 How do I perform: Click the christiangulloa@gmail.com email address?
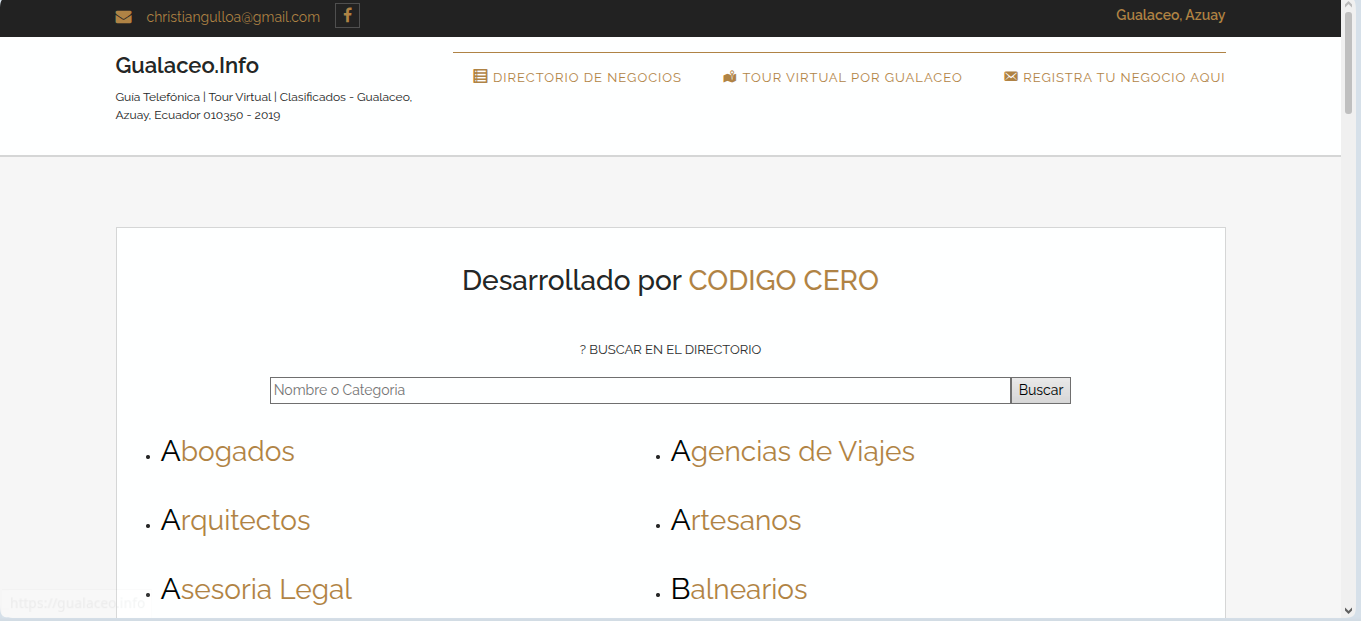click(233, 17)
